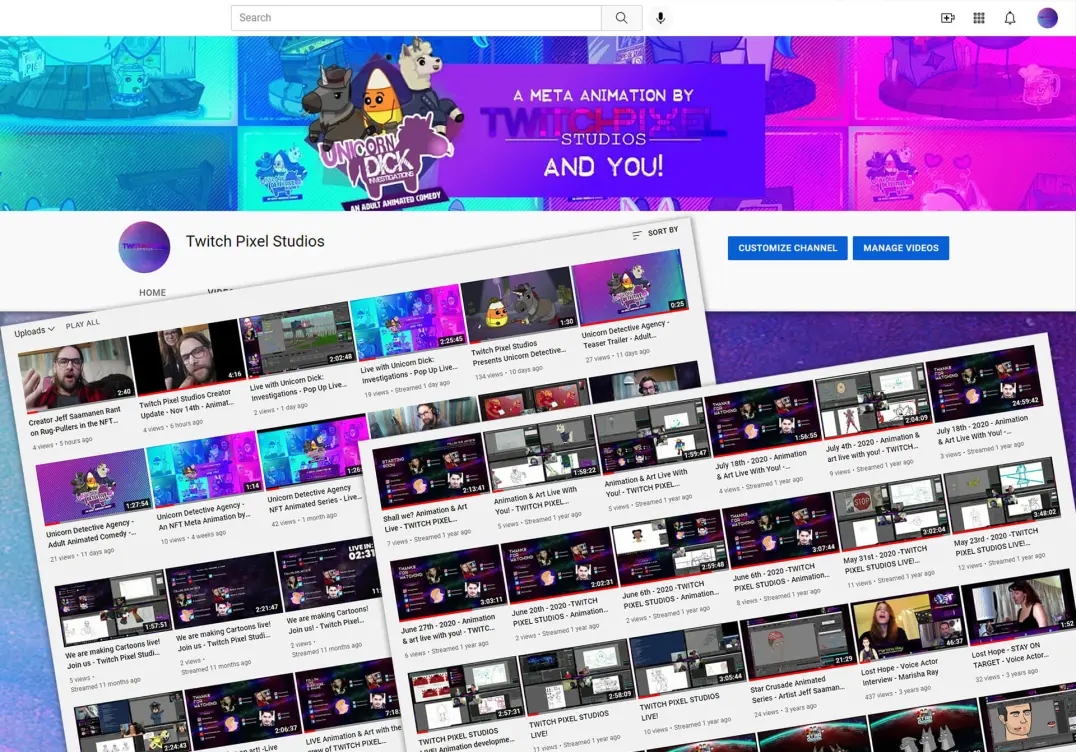Viewport: 1076px width, 752px height.
Task: Click PLAY ALL next to Uploads
Action: pyautogui.click(x=82, y=324)
